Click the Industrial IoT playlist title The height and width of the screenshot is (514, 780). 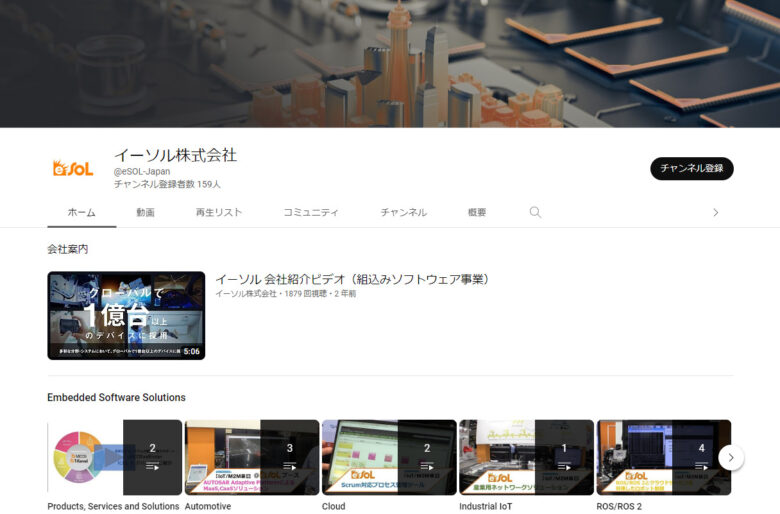(486, 506)
